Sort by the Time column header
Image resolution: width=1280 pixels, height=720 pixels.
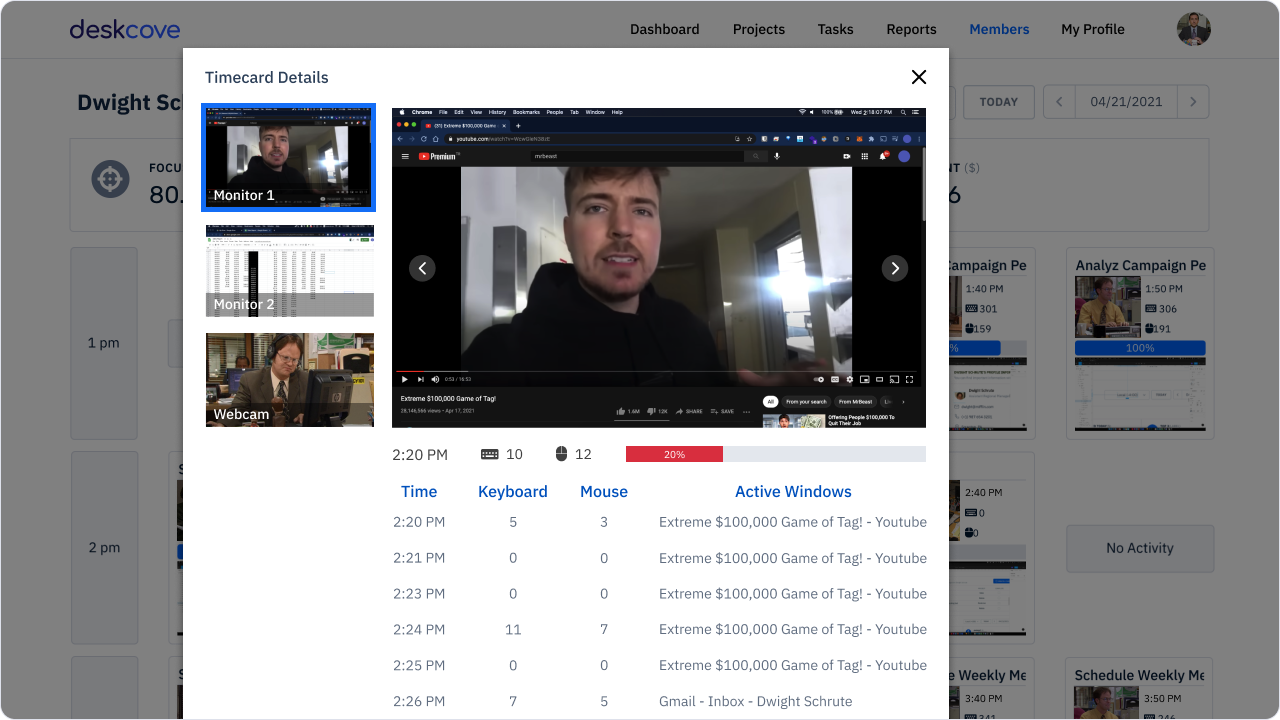pyautogui.click(x=419, y=491)
